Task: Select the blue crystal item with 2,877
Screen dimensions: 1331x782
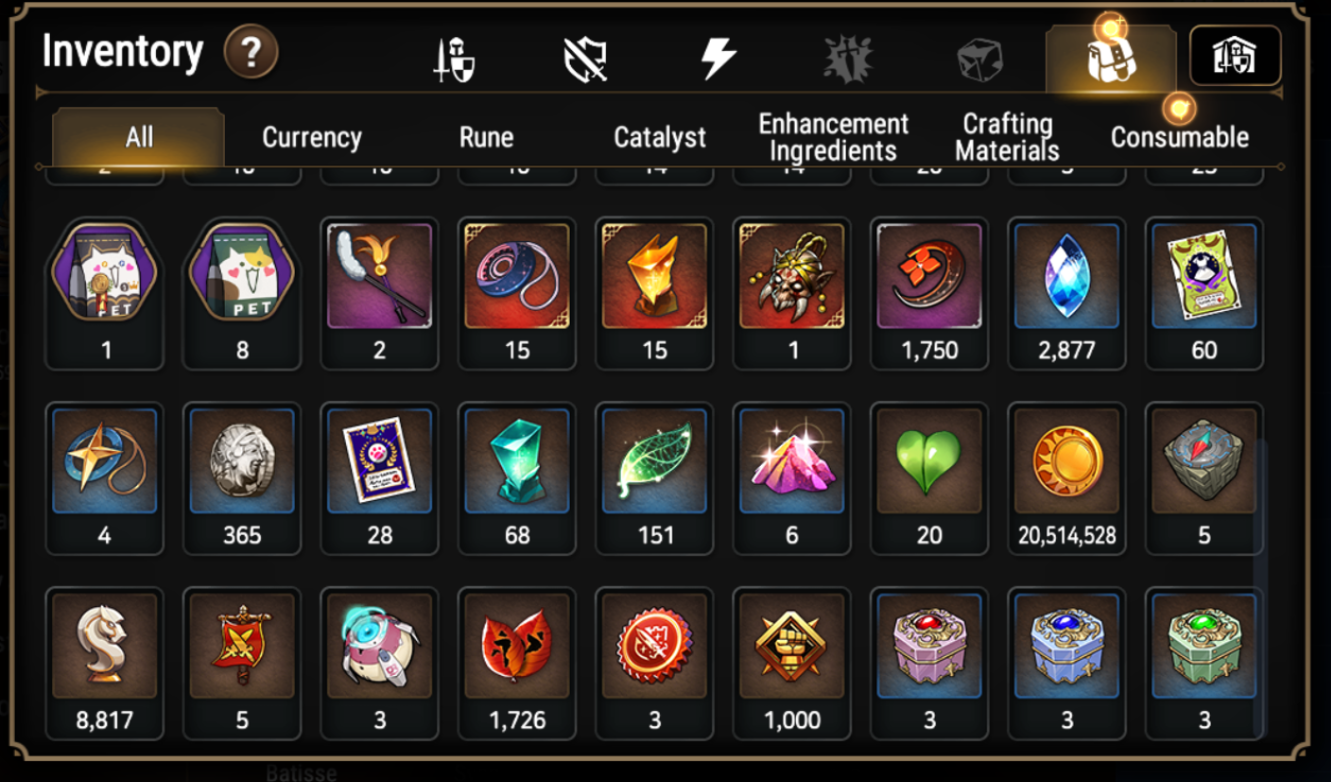Action: 1067,293
